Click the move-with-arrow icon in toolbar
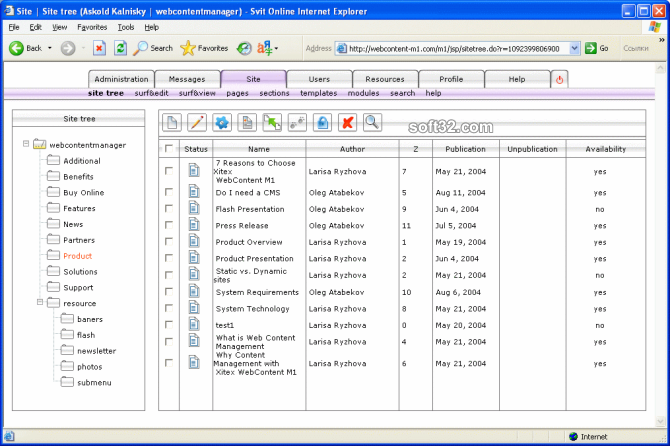The height and width of the screenshot is (446, 670). click(272, 123)
